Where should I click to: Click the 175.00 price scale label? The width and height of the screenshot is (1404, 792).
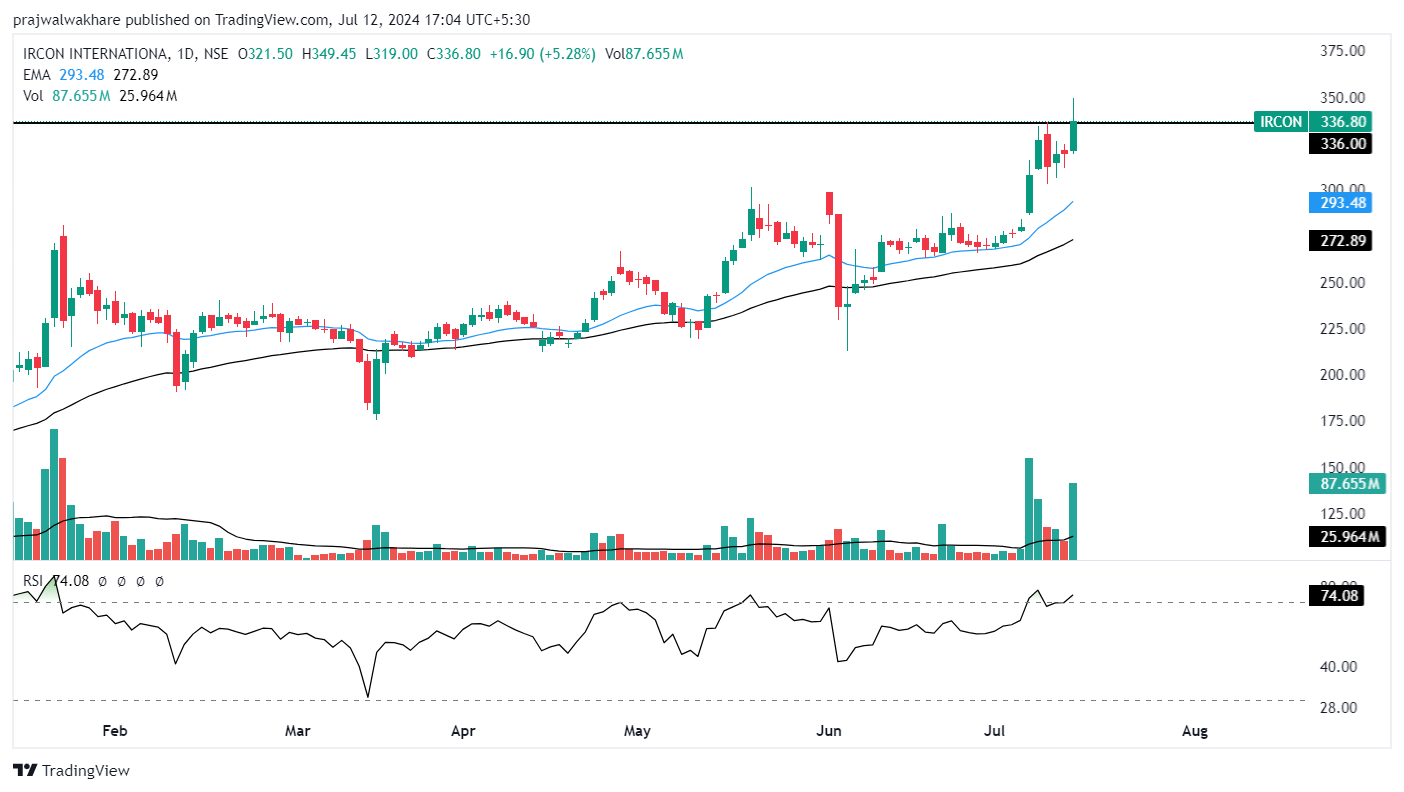point(1342,421)
